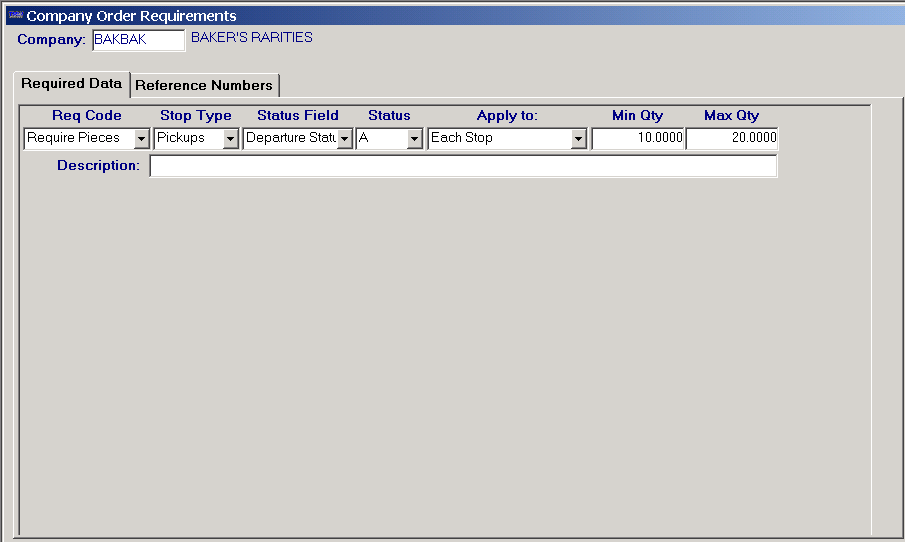Image resolution: width=905 pixels, height=542 pixels.
Task: Open the Stop Type dropdown arrow
Action: pos(230,139)
